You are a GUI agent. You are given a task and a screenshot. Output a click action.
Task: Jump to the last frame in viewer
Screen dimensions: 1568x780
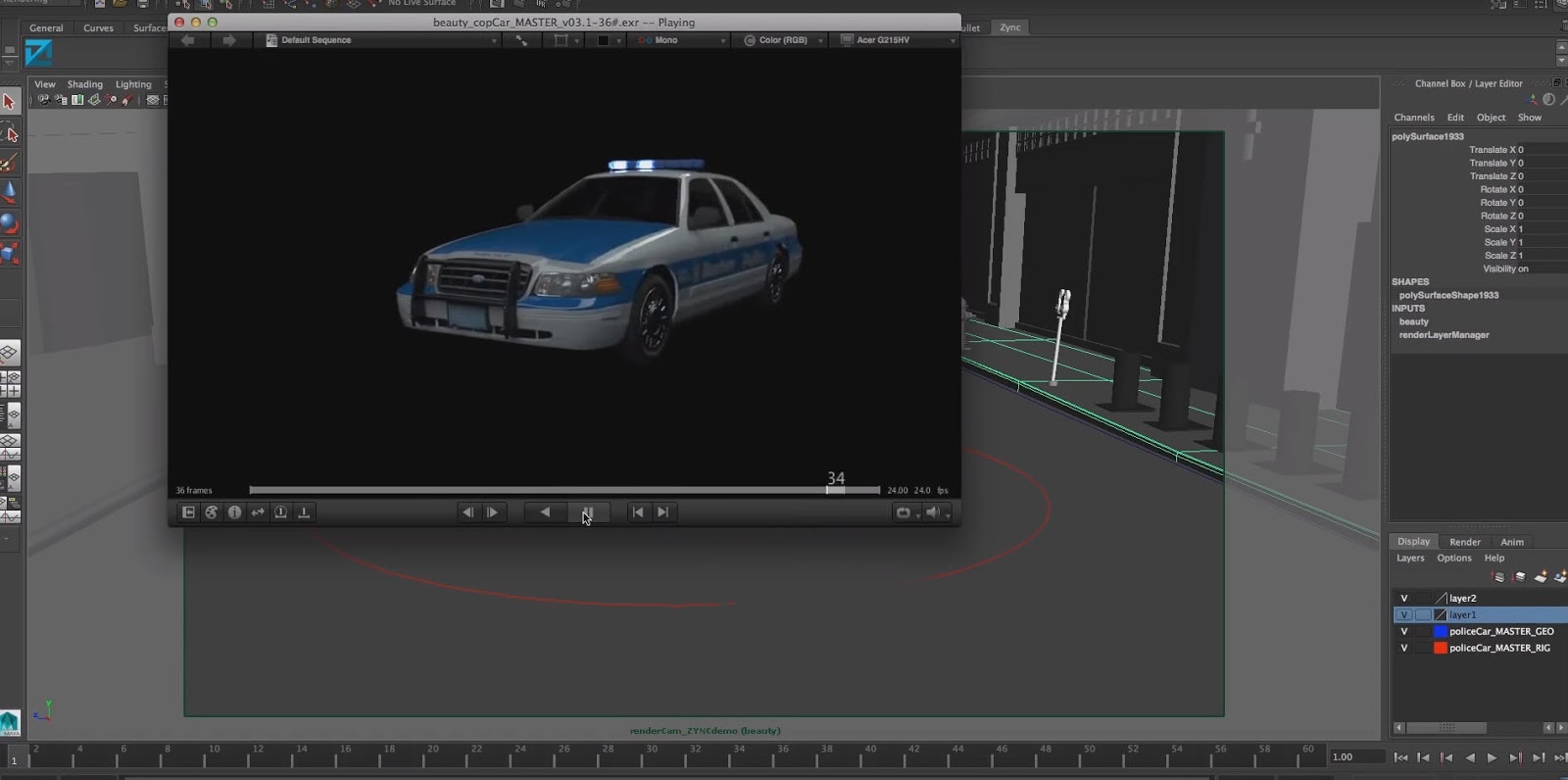click(x=663, y=512)
